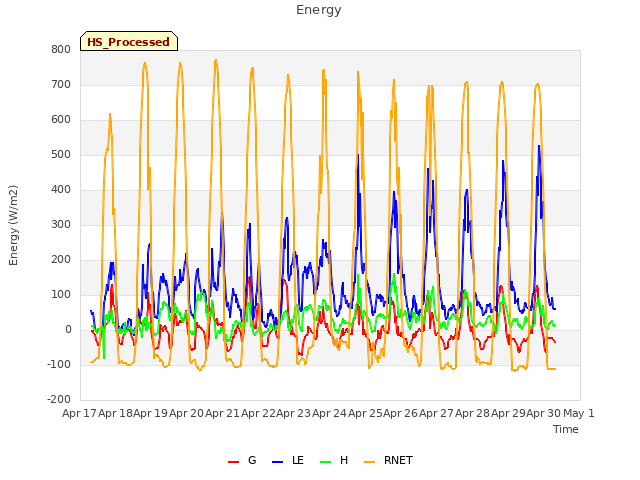
Task: Click the Apr 22 x-axis tick label
Action: (258, 413)
